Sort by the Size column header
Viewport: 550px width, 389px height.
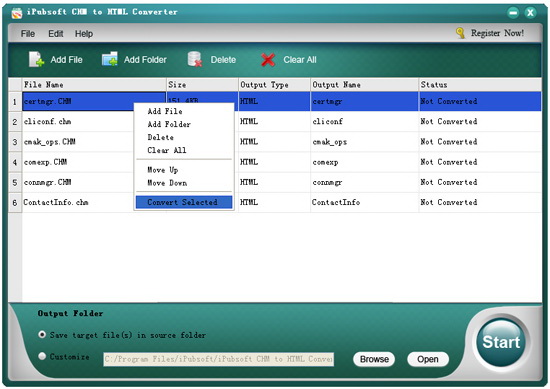coord(202,85)
